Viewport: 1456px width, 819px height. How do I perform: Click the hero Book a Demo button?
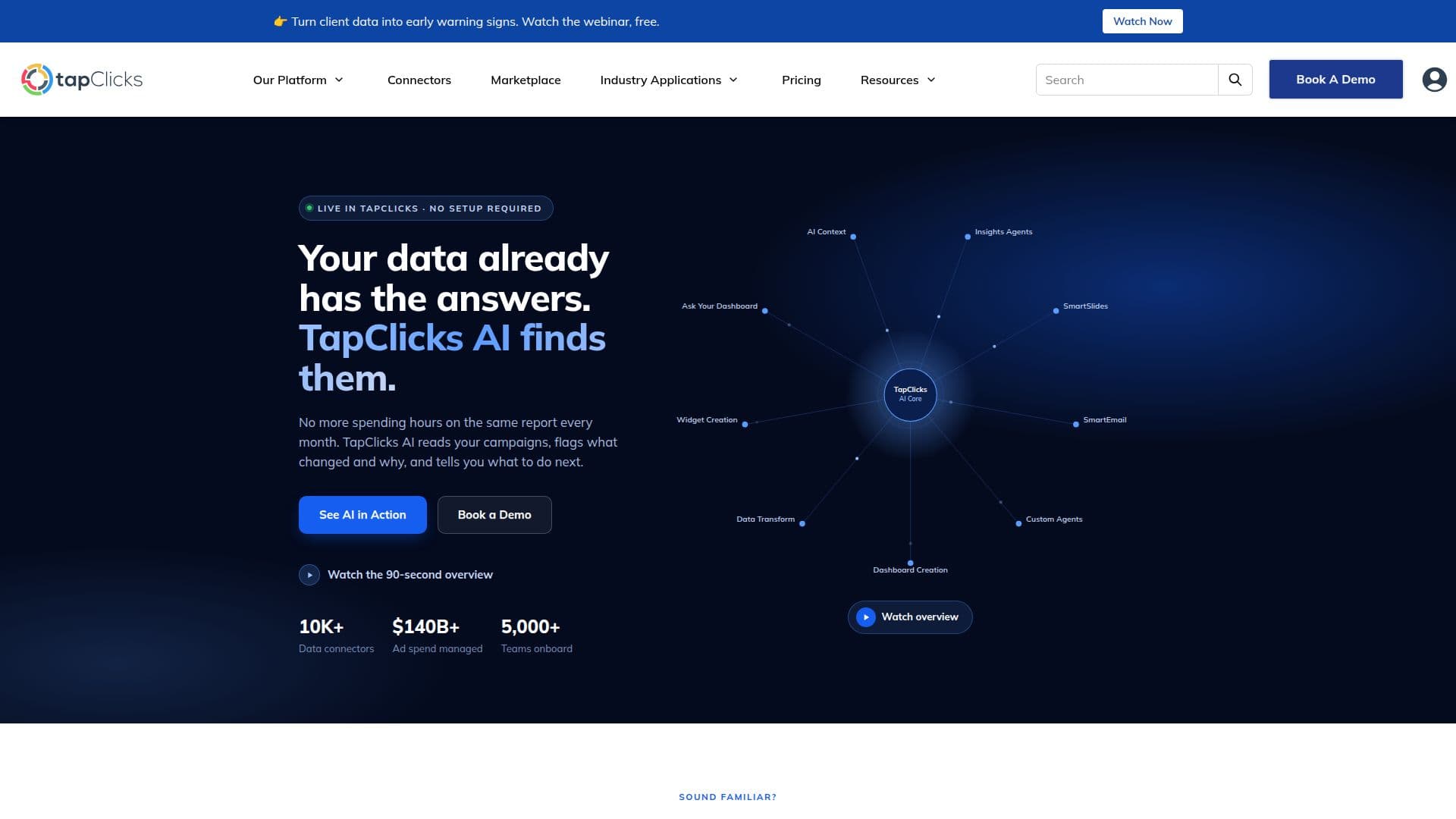[x=494, y=515]
